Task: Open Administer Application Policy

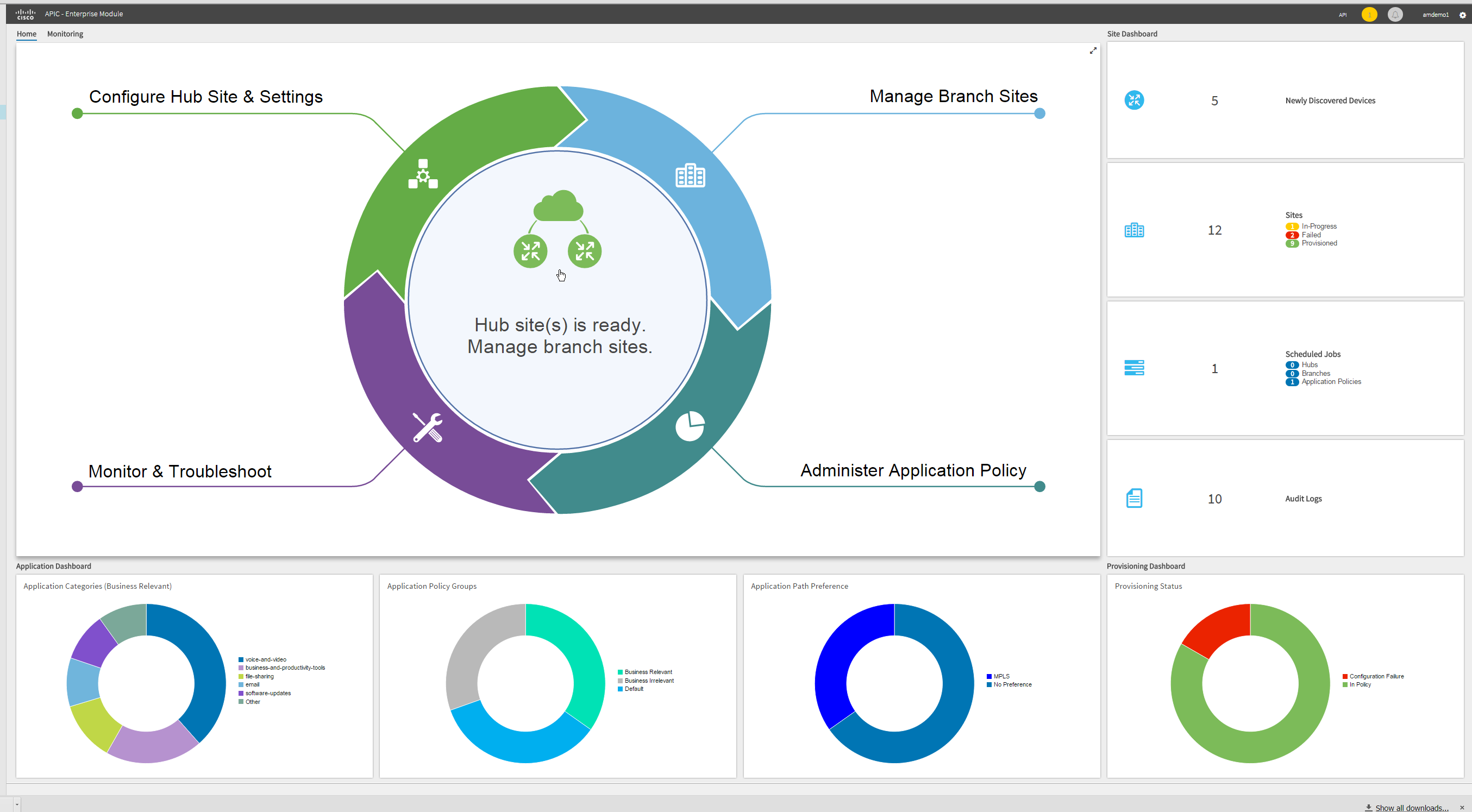Action: pyautogui.click(x=913, y=470)
